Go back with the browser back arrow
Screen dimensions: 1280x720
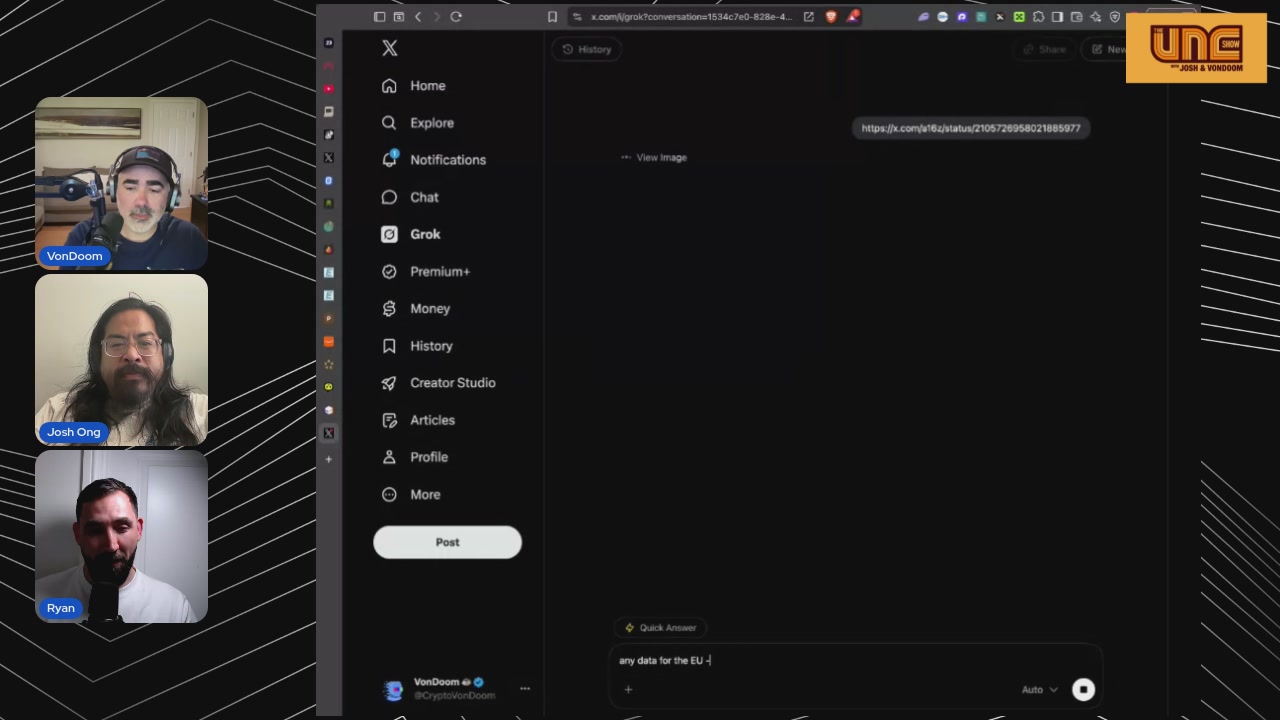pyautogui.click(x=418, y=17)
